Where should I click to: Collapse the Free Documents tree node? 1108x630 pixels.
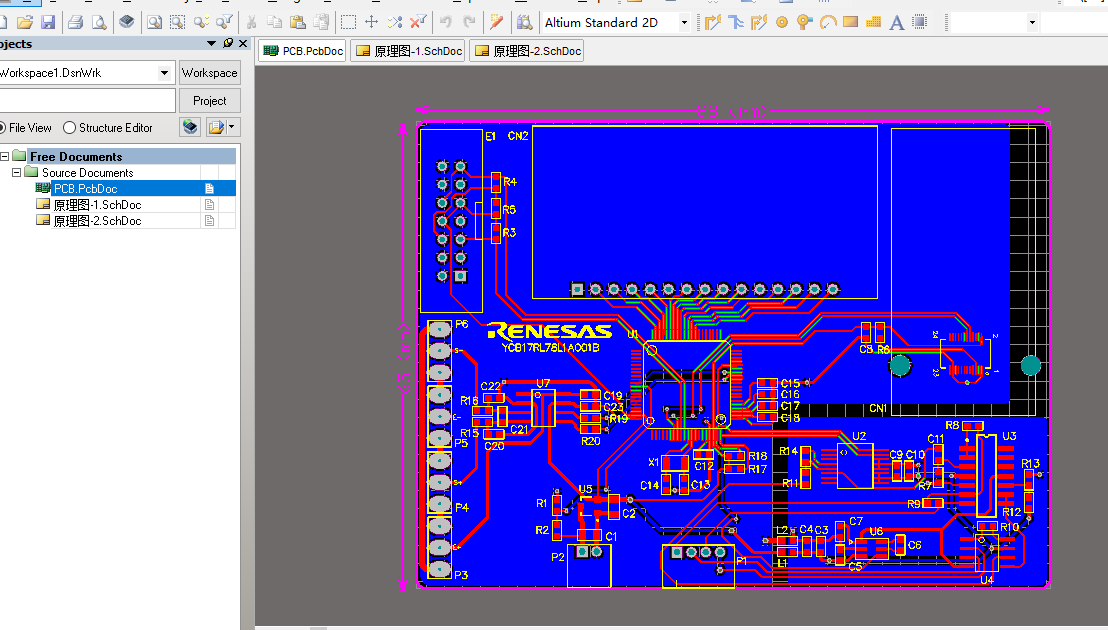(x=4, y=156)
